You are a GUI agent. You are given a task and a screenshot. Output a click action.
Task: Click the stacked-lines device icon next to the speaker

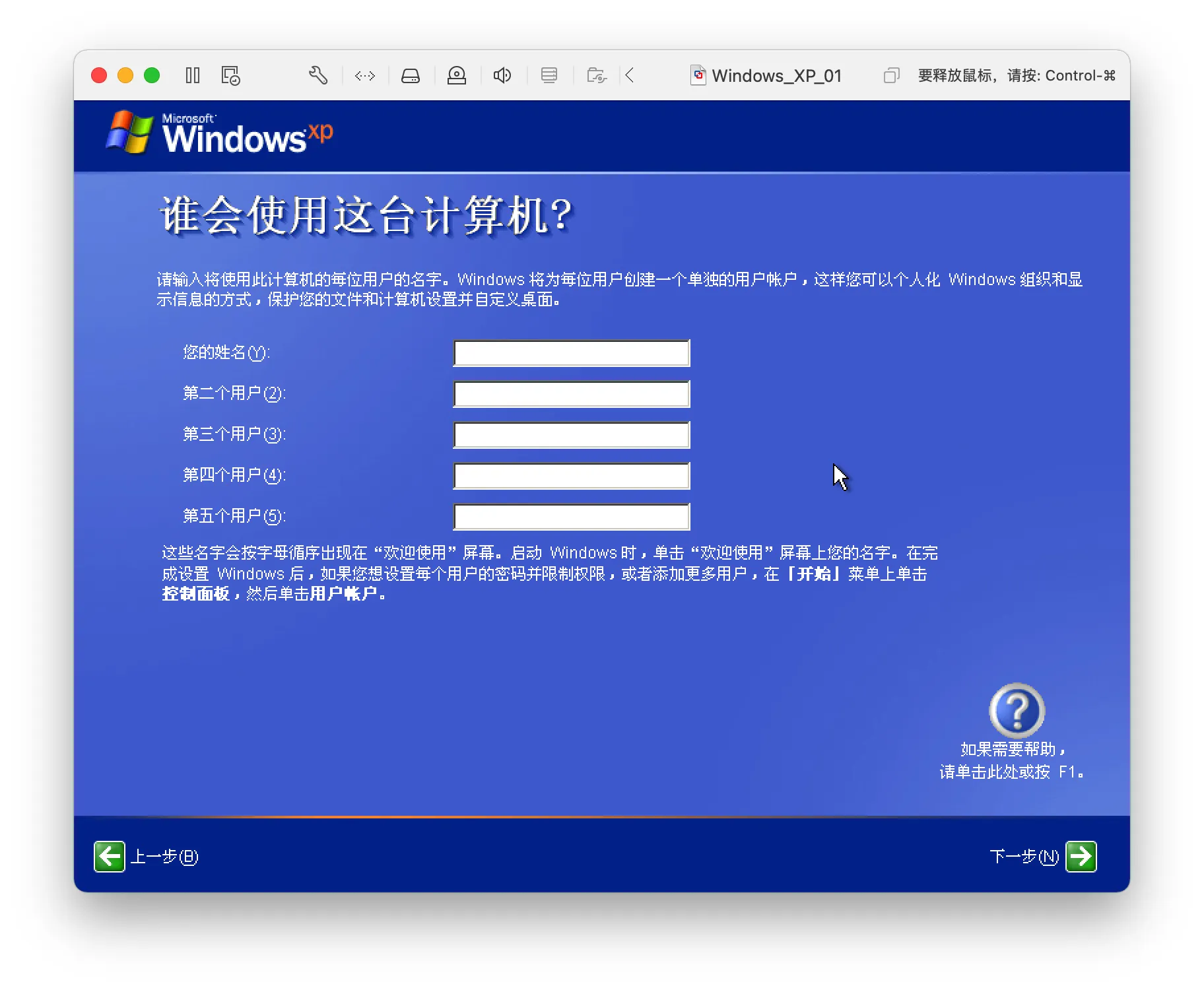549,75
